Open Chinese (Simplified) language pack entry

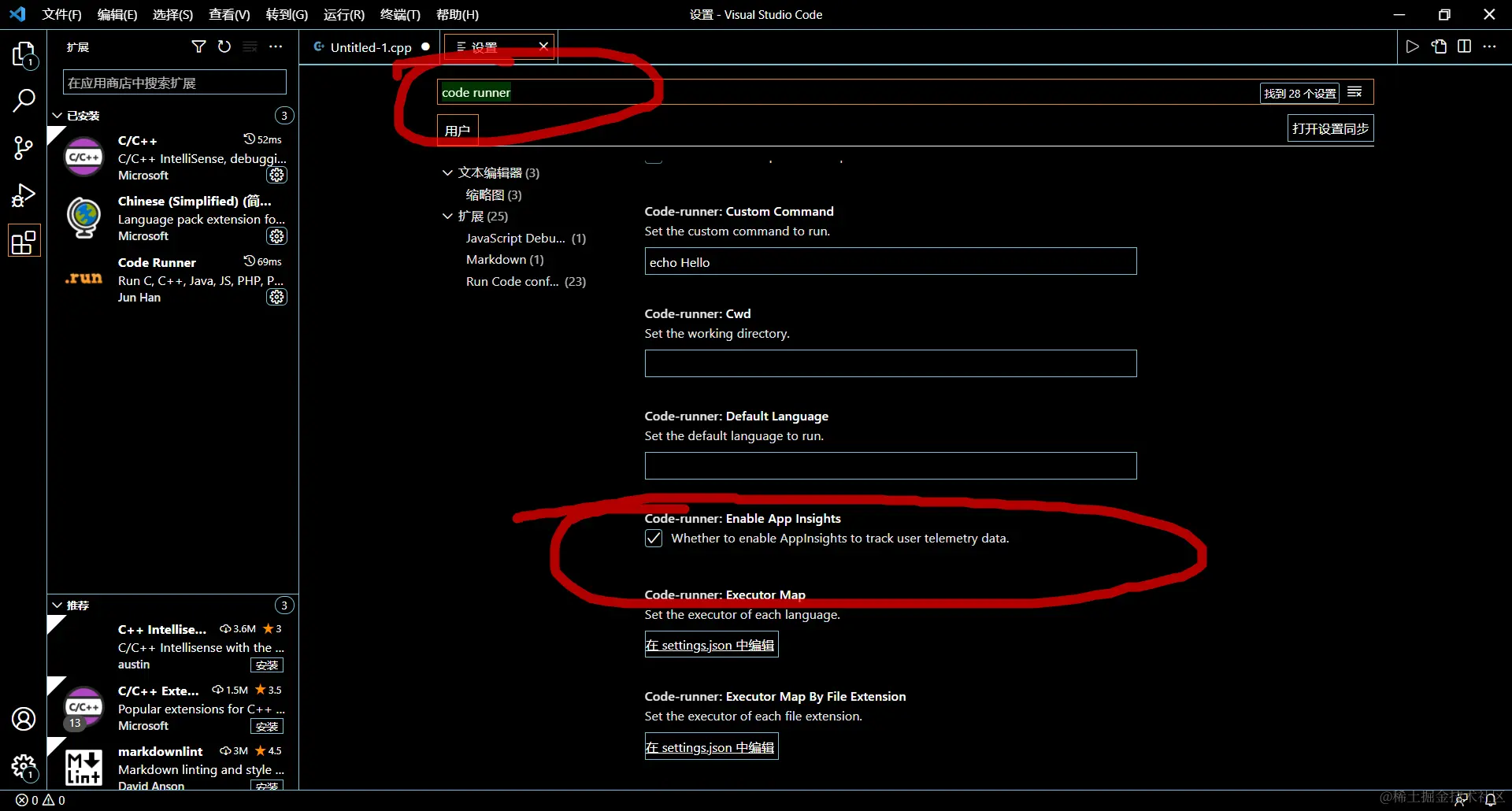[x=172, y=218]
